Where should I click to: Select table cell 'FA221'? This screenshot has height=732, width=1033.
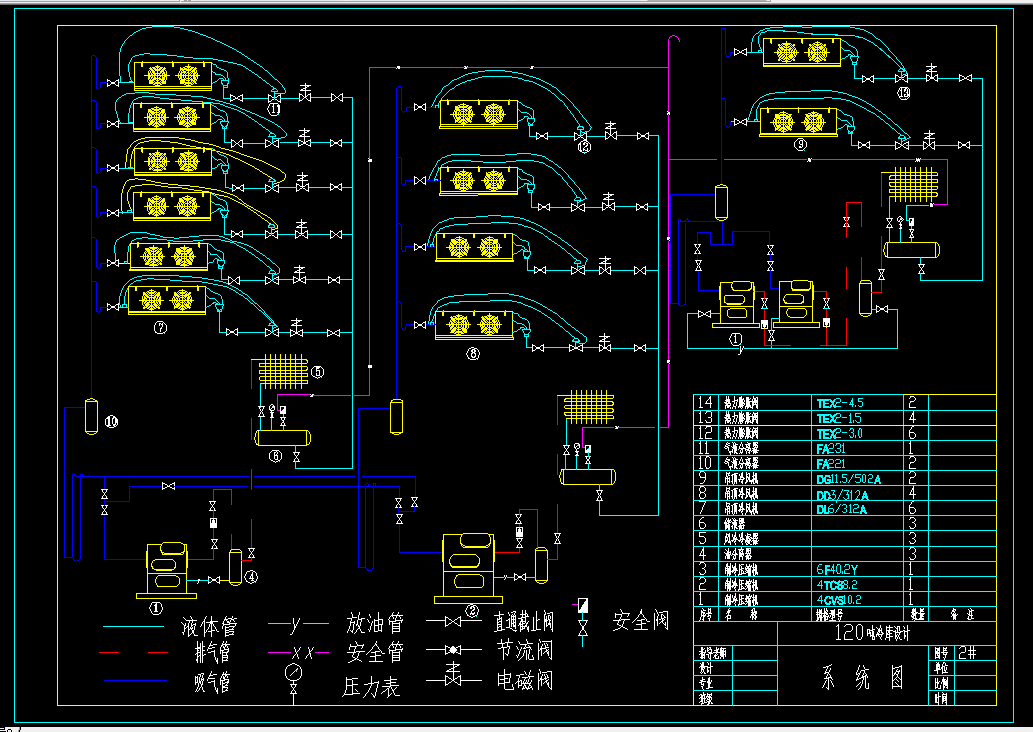[x=831, y=463]
